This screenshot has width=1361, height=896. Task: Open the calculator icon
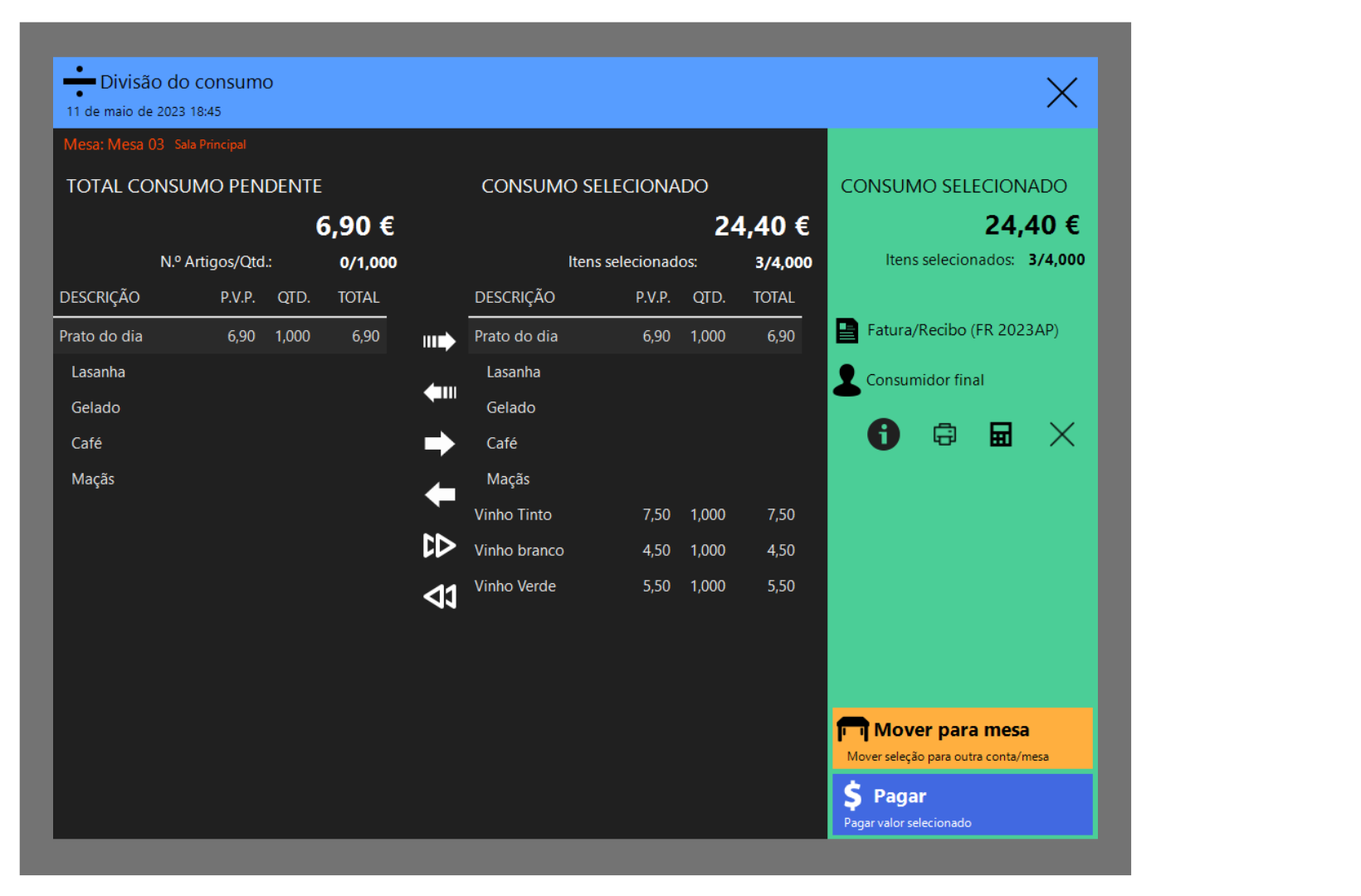(1001, 434)
